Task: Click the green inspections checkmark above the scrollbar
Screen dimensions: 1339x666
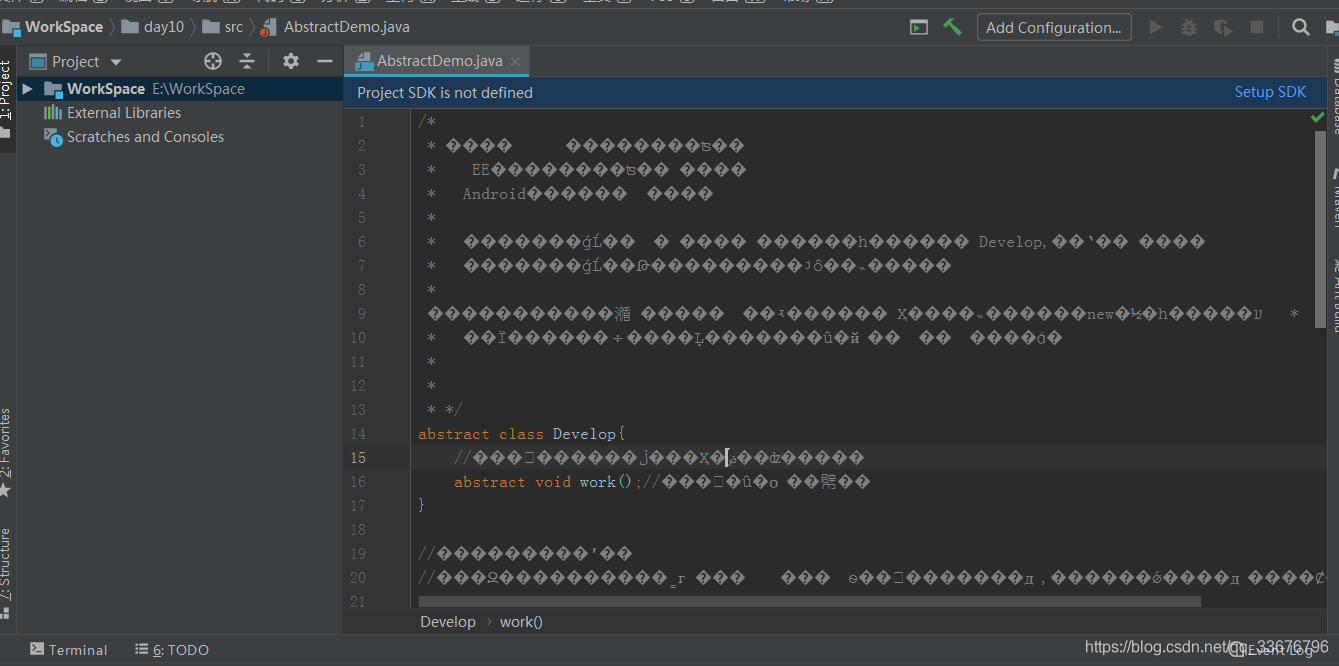Action: [1317, 116]
